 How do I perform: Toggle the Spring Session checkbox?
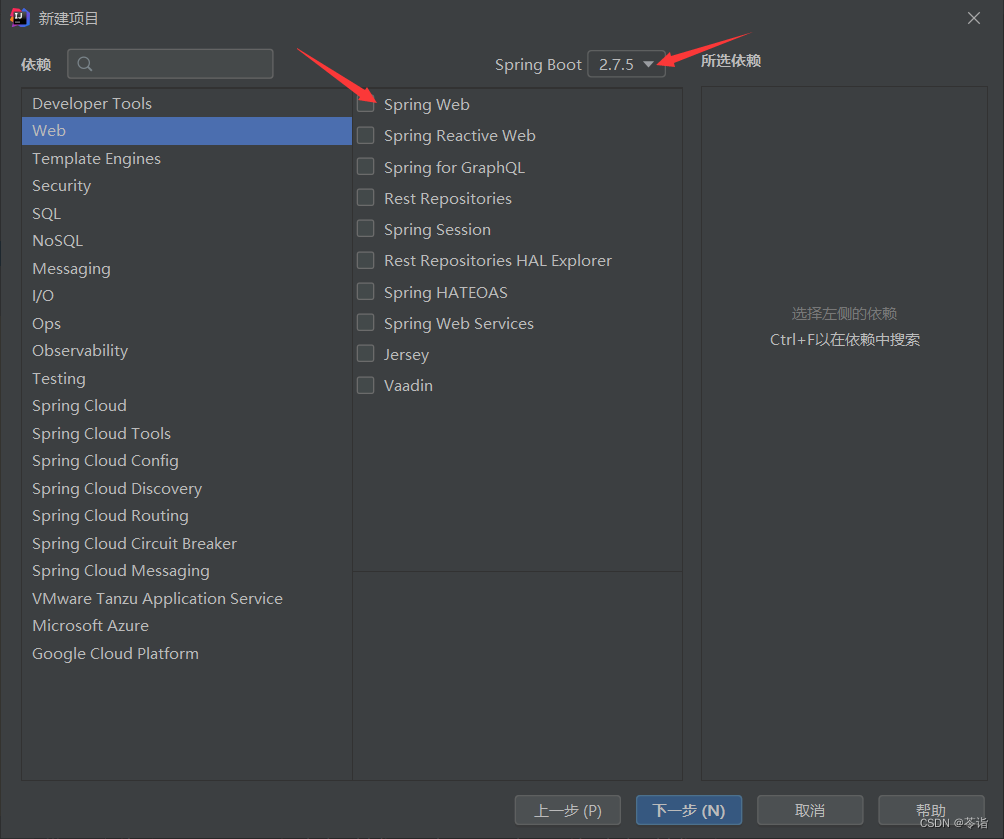point(366,229)
